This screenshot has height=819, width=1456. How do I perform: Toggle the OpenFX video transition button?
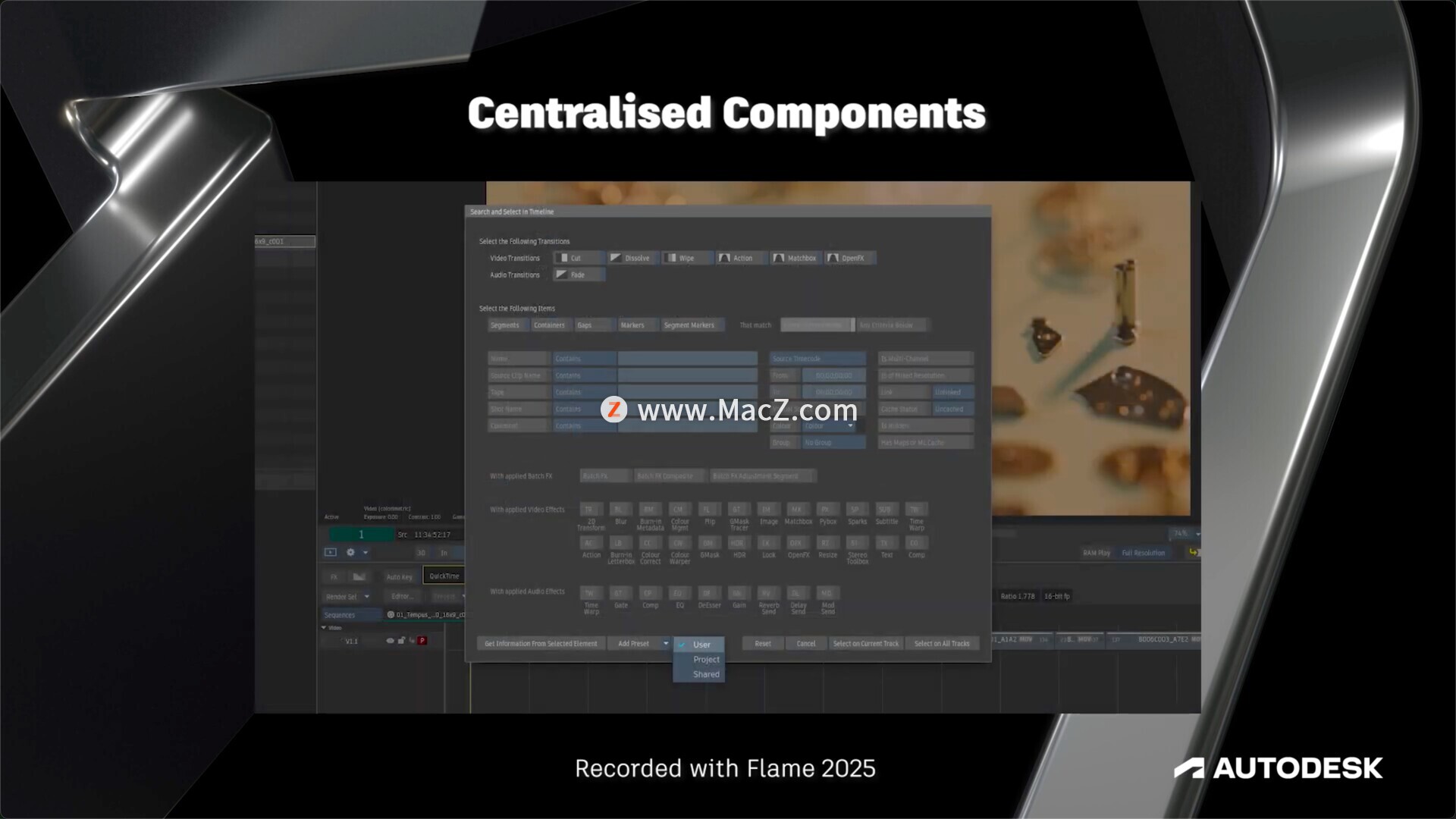(849, 259)
